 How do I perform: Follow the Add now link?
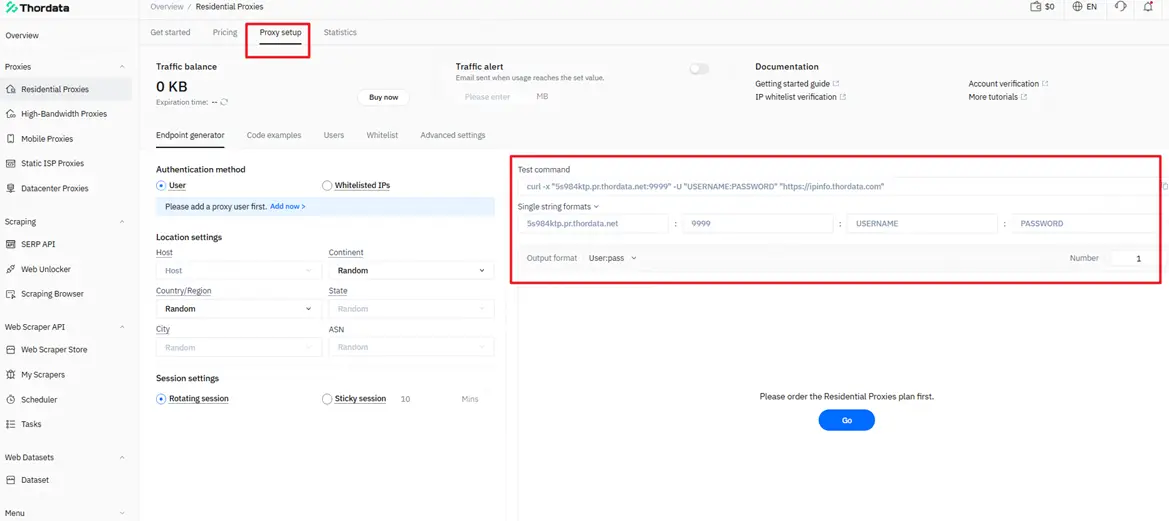pyautogui.click(x=287, y=207)
